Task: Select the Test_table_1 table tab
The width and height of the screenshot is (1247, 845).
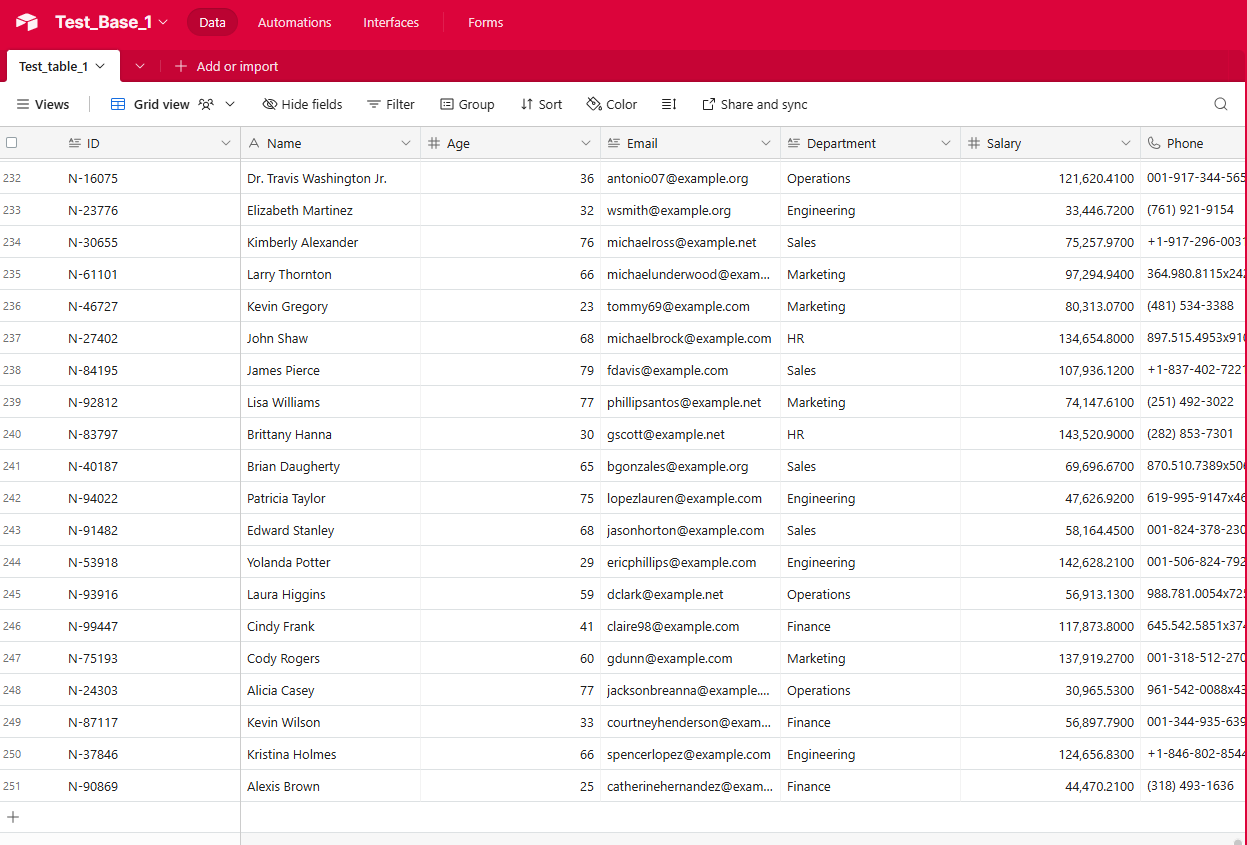Action: pos(63,66)
